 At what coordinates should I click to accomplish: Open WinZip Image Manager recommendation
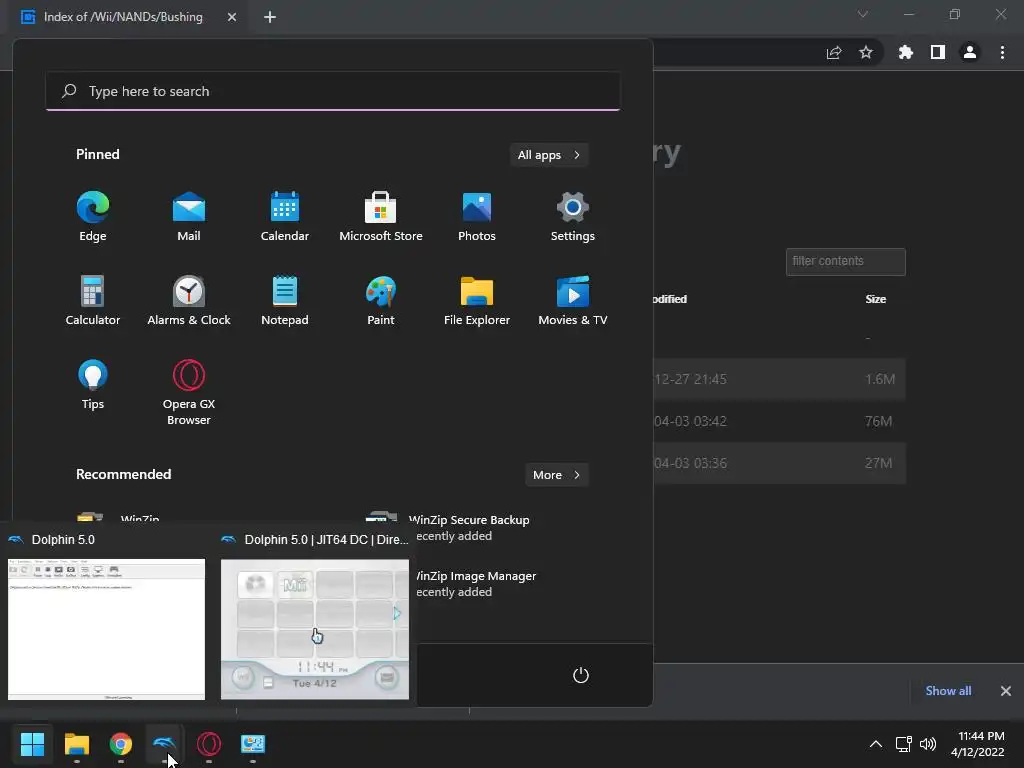[475, 584]
